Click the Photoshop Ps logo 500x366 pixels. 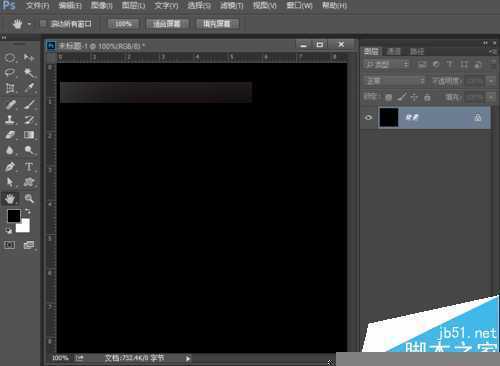(9, 5)
